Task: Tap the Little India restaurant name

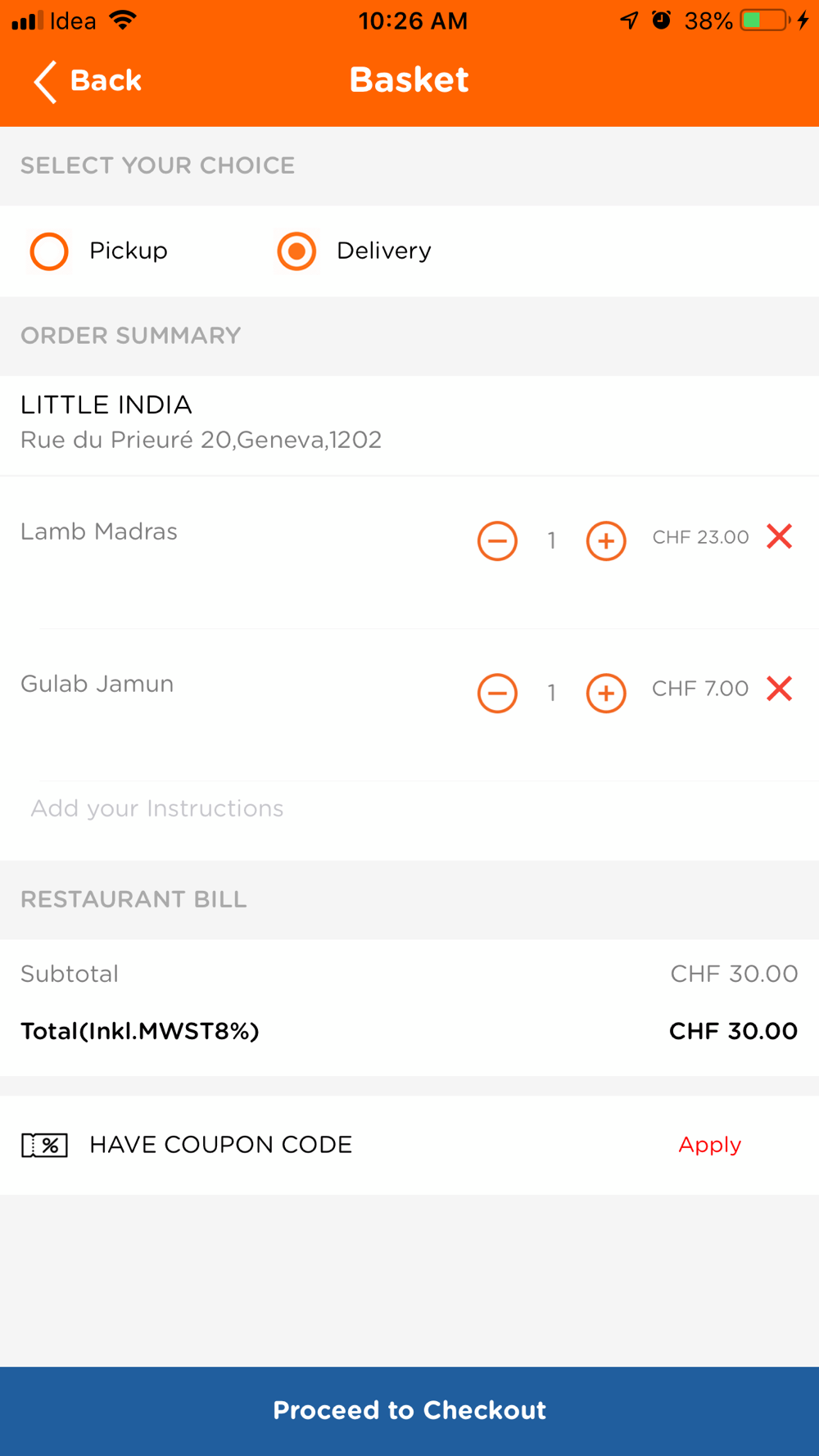Action: [x=106, y=405]
